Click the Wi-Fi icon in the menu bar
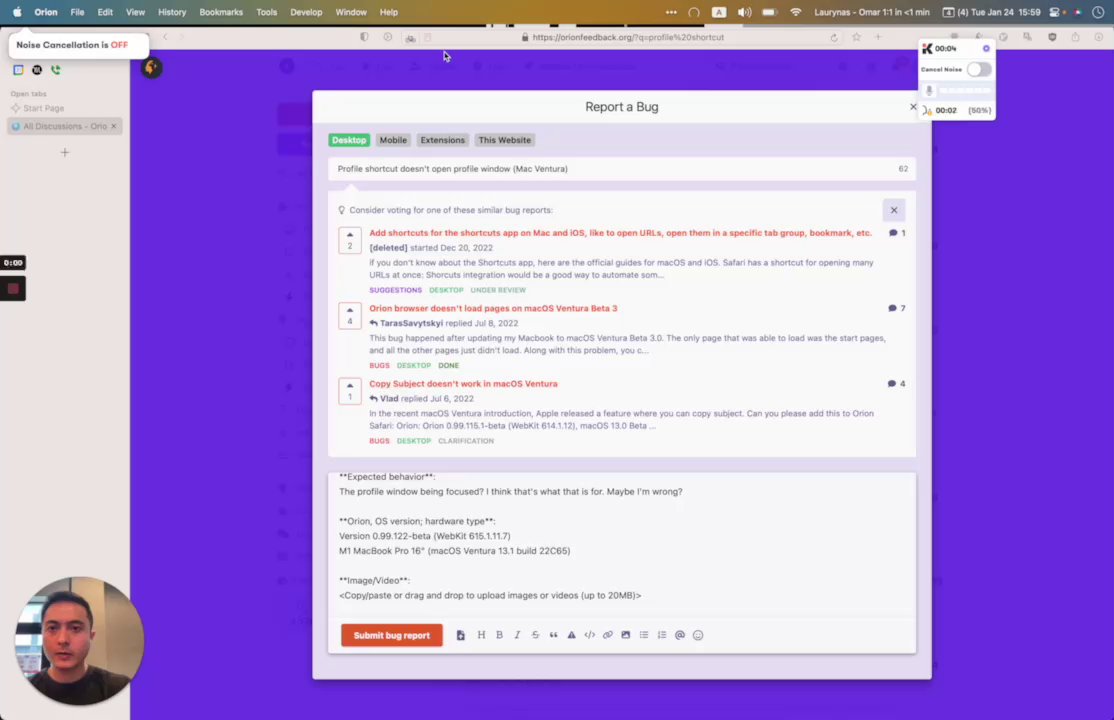Viewport: 1114px width, 720px height. pos(796,12)
